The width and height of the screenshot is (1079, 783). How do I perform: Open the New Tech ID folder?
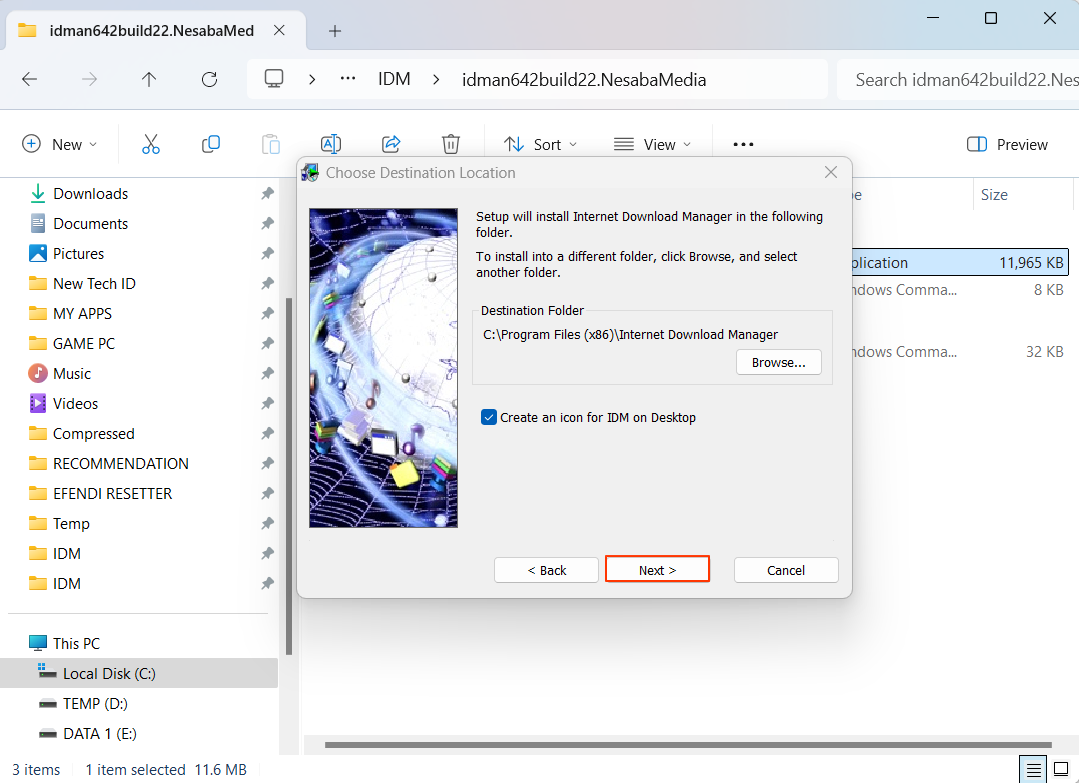click(94, 283)
